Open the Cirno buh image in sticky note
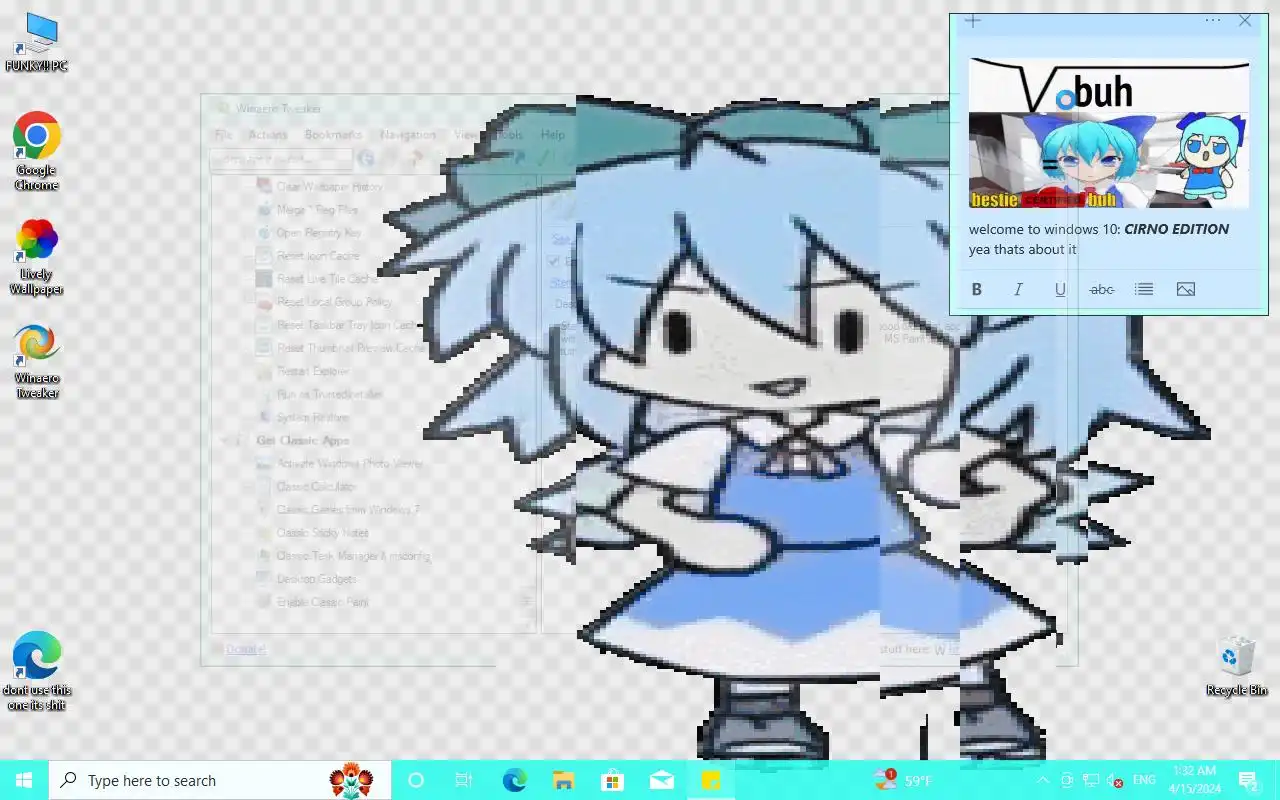 pos(1108,133)
